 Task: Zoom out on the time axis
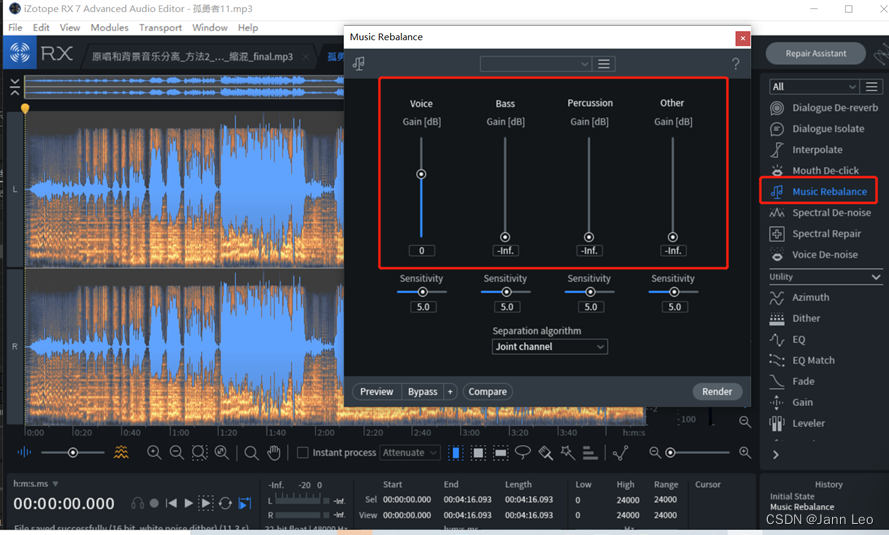click(176, 452)
